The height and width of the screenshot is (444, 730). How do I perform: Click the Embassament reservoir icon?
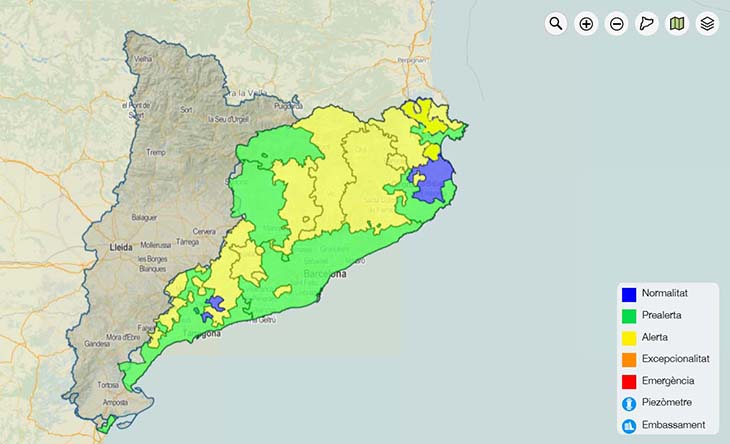point(629,425)
